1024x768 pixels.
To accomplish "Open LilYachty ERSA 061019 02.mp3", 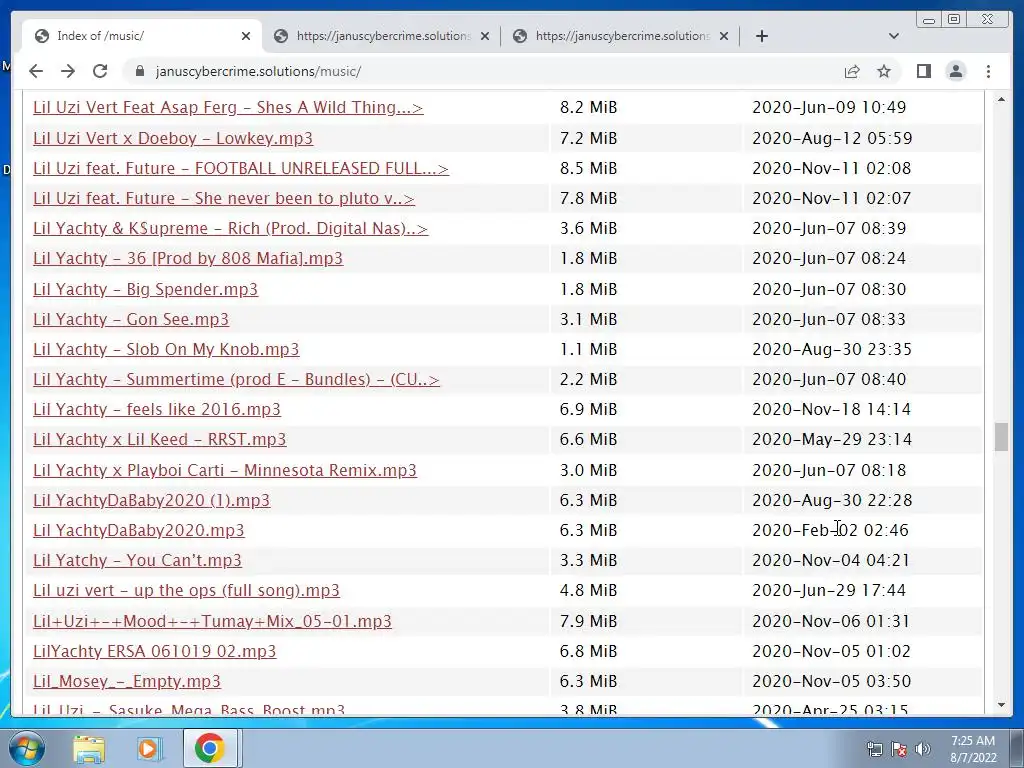I will (155, 651).
